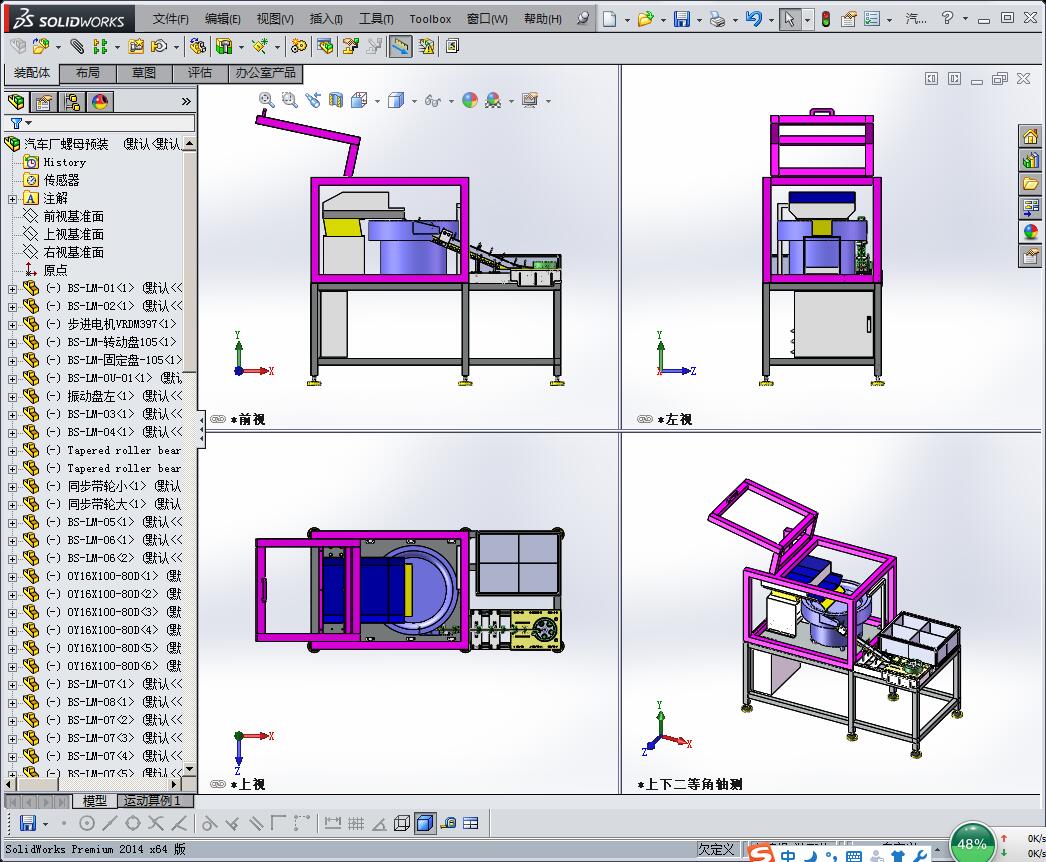The image size is (1046, 862).
Task: Expand the 注解 tree node
Action: [x=12, y=199]
